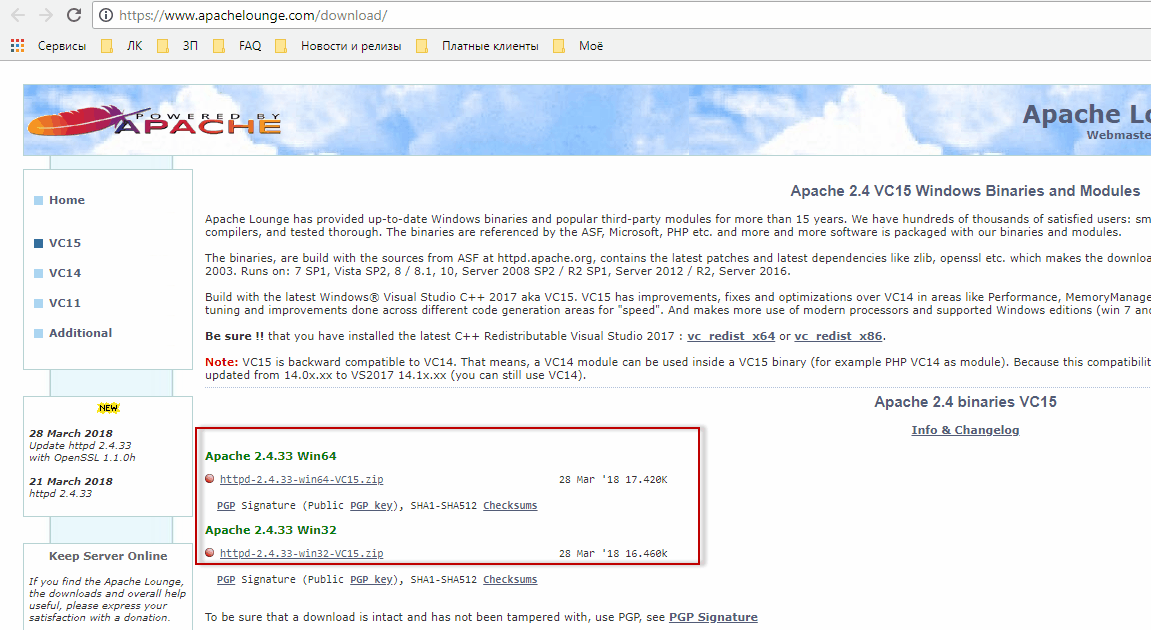Screen dimensions: 1151x630
Task: Download httpd-2.4.33-win32-VC15.zip
Action: (x=302, y=554)
